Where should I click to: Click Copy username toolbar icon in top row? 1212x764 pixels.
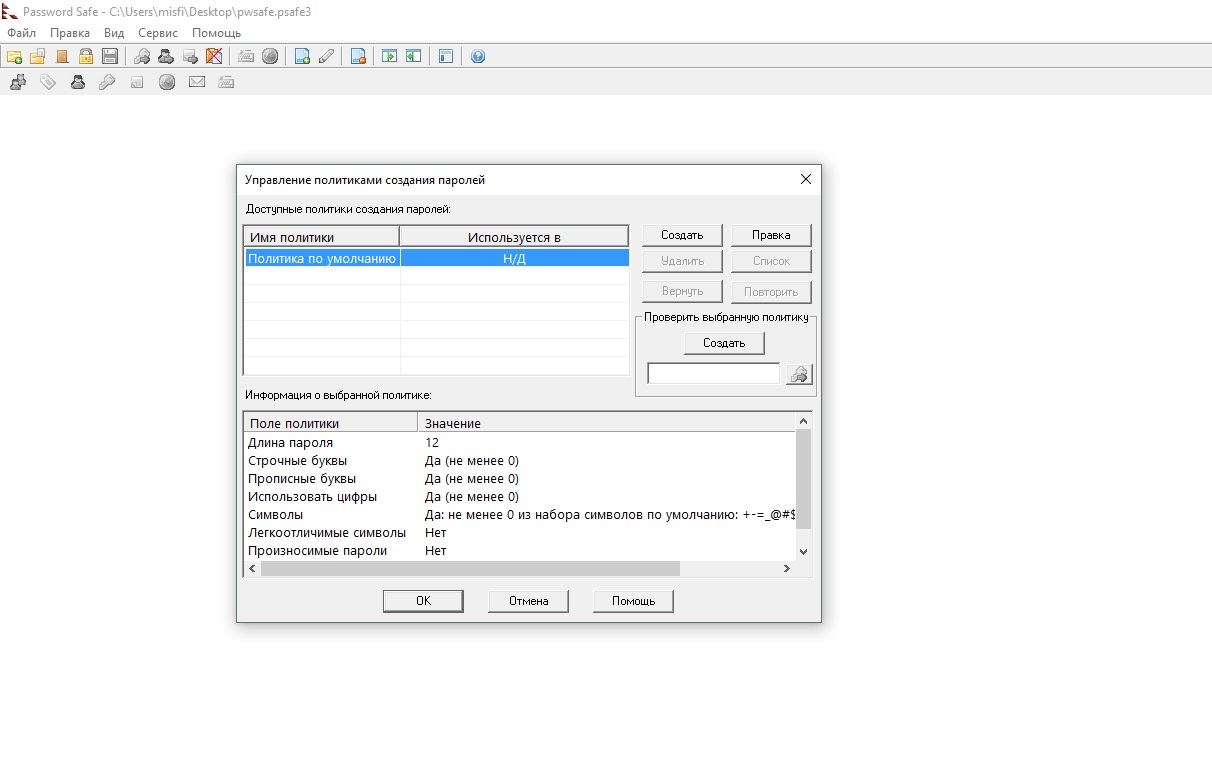point(166,56)
